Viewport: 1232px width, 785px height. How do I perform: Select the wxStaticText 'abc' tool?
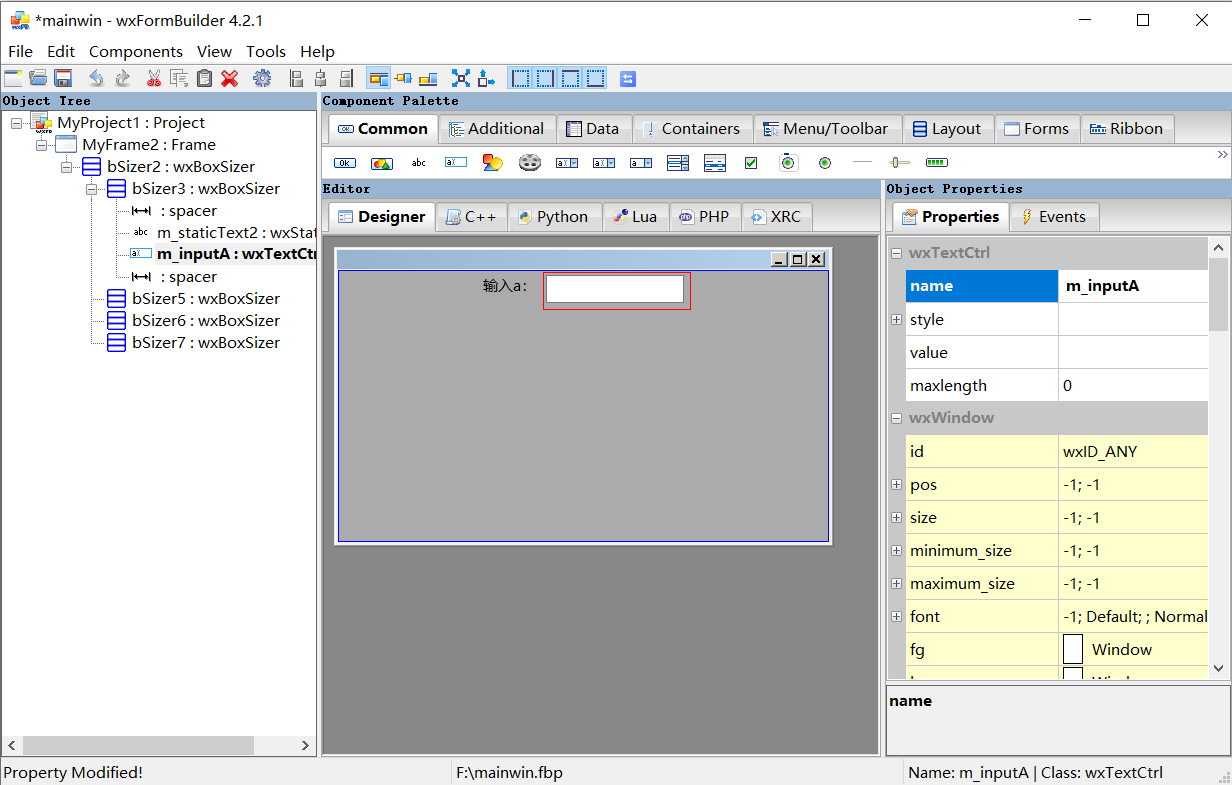pos(418,162)
